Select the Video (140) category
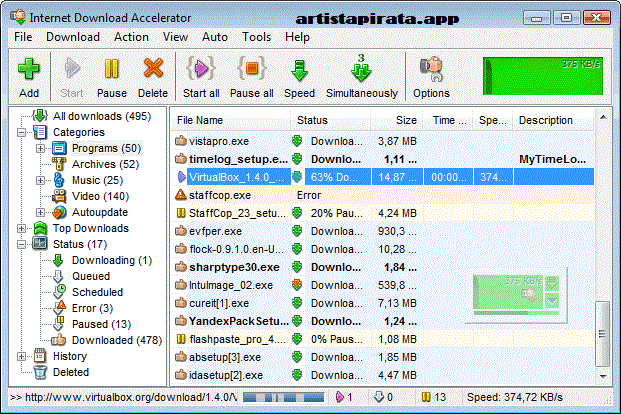 pyautogui.click(x=101, y=197)
